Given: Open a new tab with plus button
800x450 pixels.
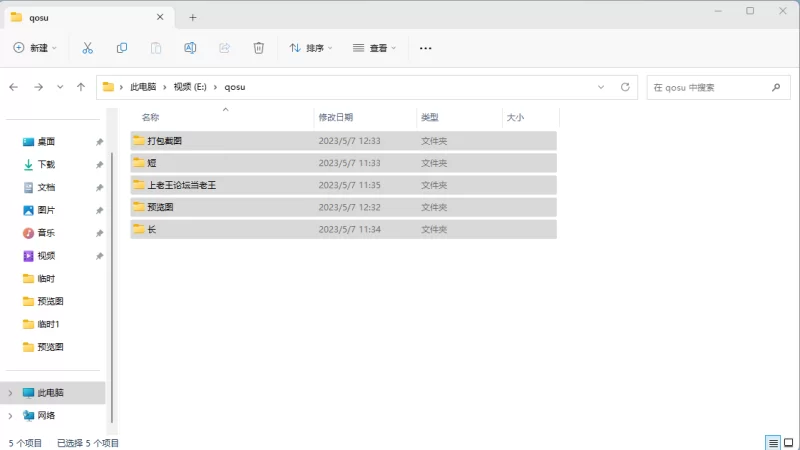Looking at the screenshot, I should coord(193,17).
